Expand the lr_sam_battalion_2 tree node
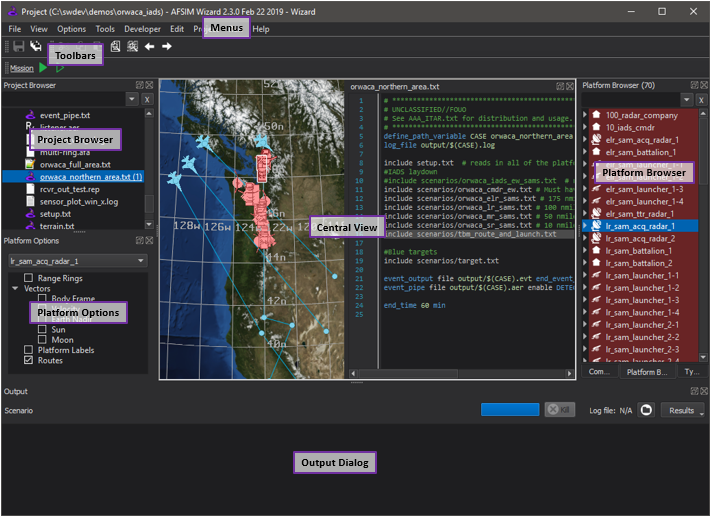The width and height of the screenshot is (710, 516). click(x=585, y=263)
